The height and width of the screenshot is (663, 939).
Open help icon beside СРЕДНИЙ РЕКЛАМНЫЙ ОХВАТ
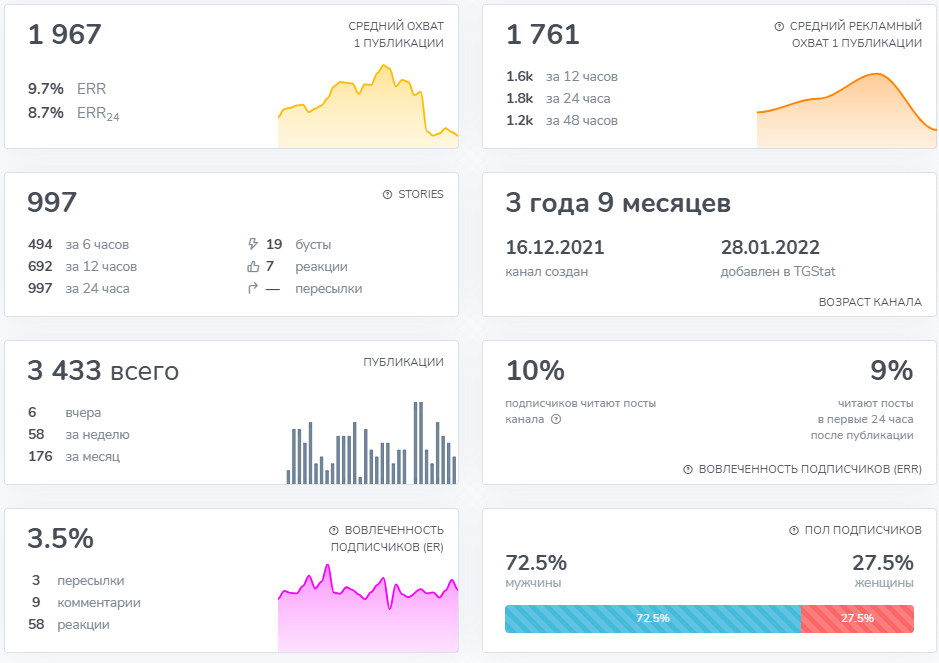point(779,27)
